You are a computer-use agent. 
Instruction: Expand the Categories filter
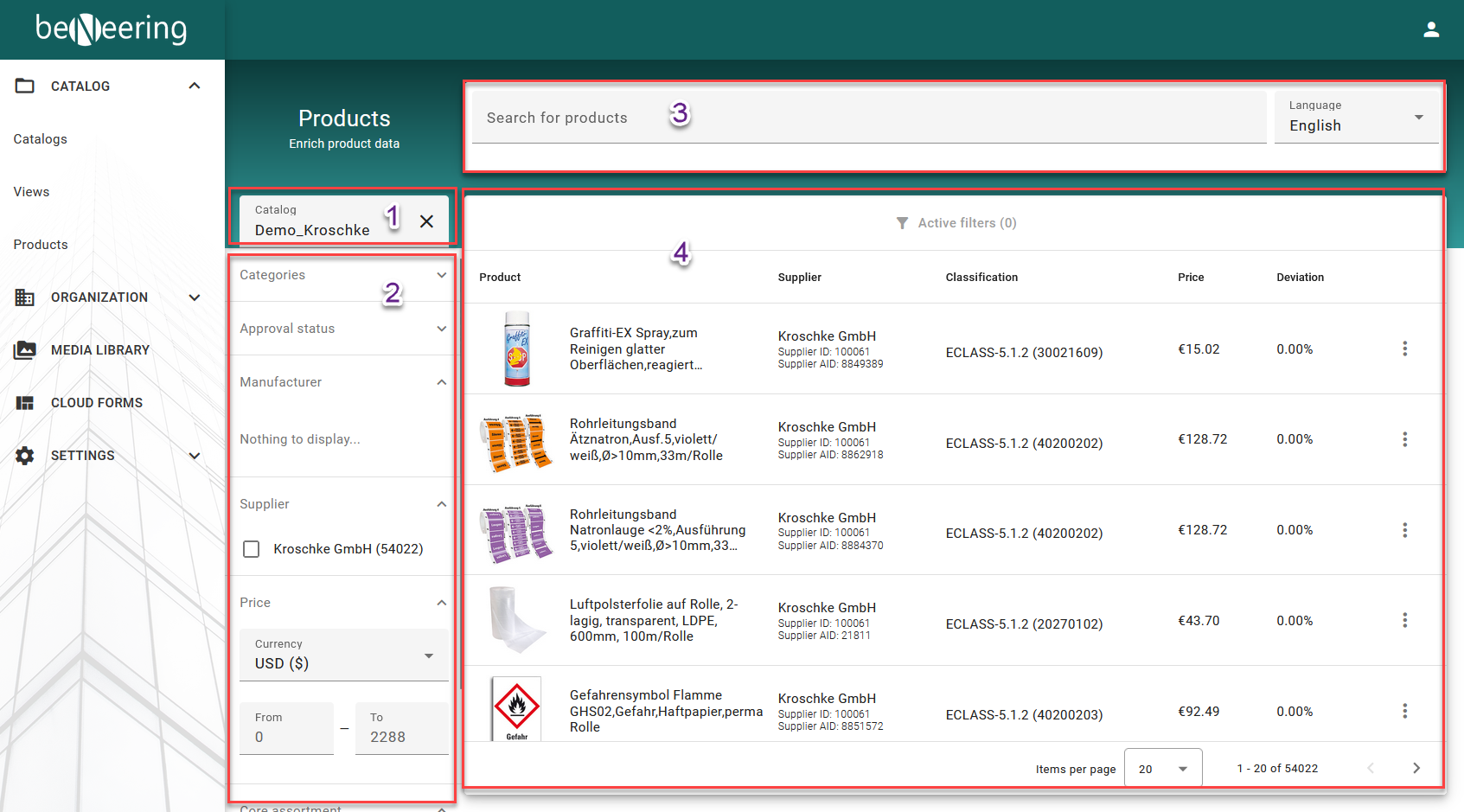(x=442, y=275)
